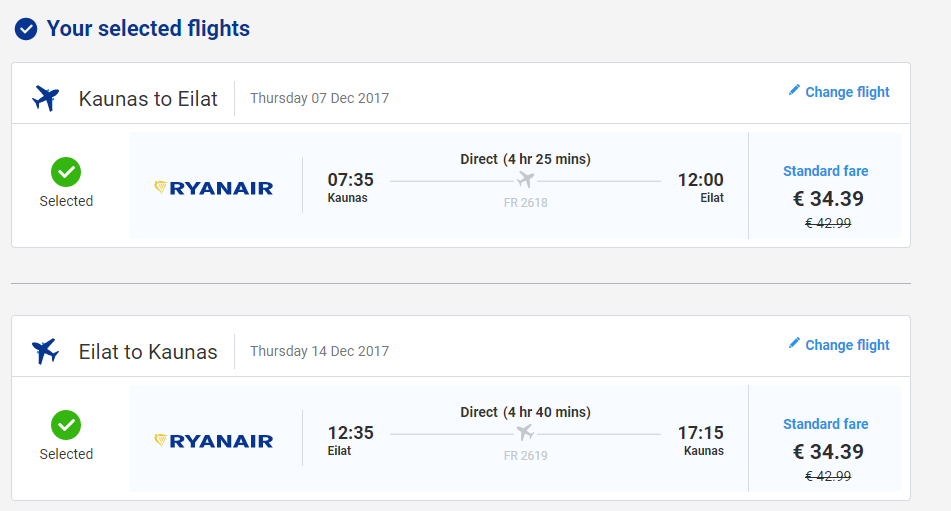Screen dimensions: 951x511
Task: Click Ryanair logo on the Kaunas to Eilat flight
Action: pyautogui.click(x=214, y=187)
